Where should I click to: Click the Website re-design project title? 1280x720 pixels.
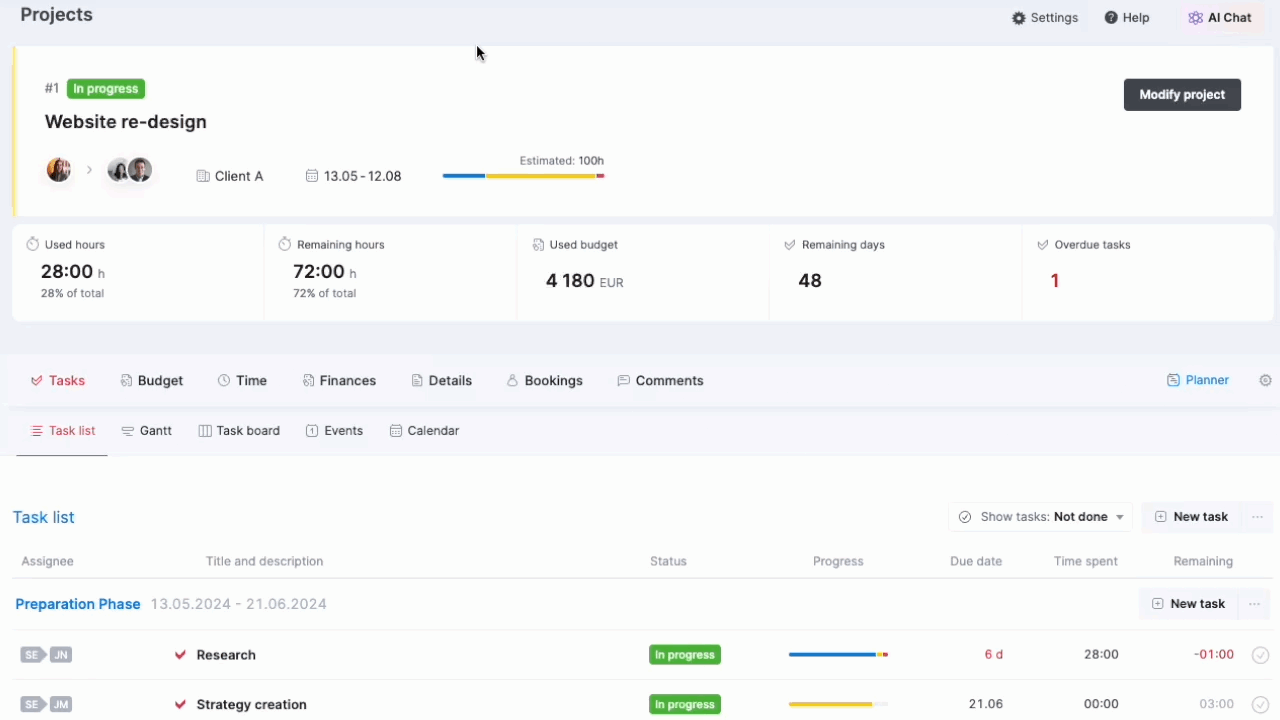[126, 122]
